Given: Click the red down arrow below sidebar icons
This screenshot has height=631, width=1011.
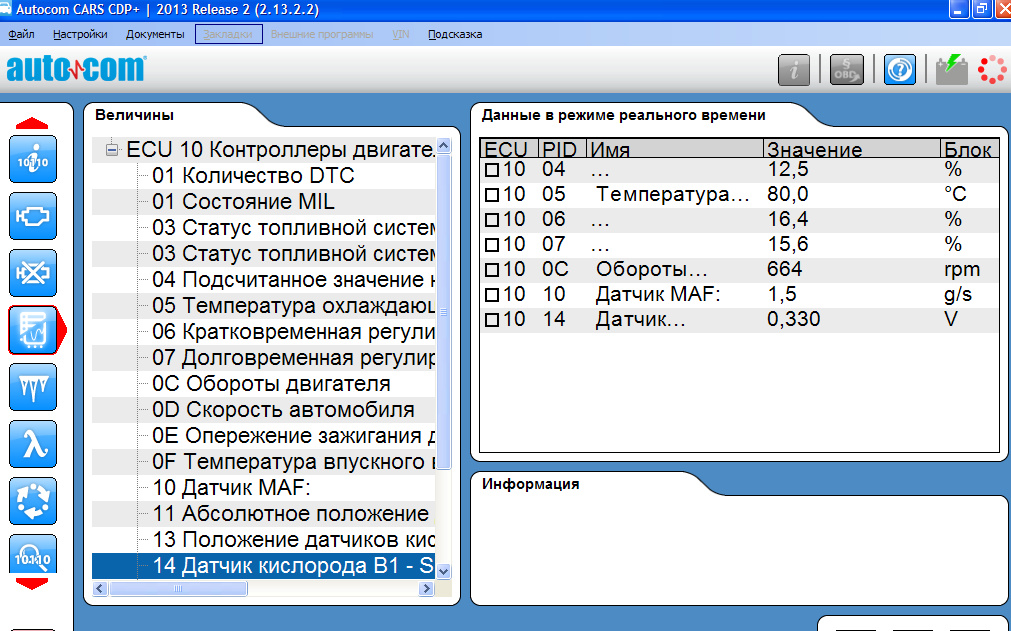Looking at the screenshot, I should pos(33,583).
